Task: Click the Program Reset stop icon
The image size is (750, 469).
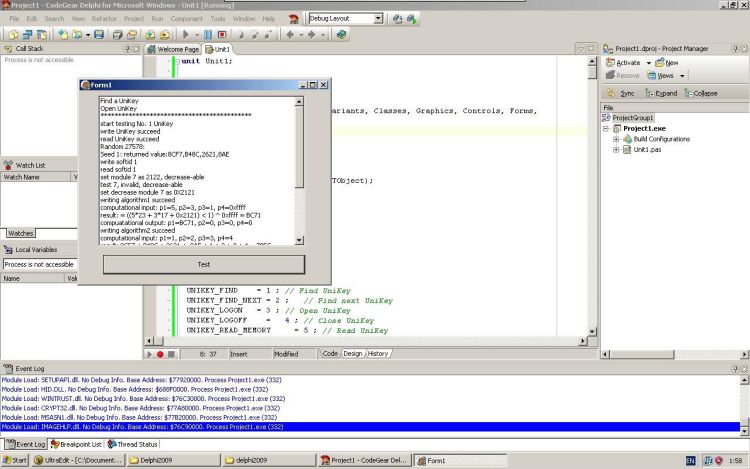Action: 222,34
